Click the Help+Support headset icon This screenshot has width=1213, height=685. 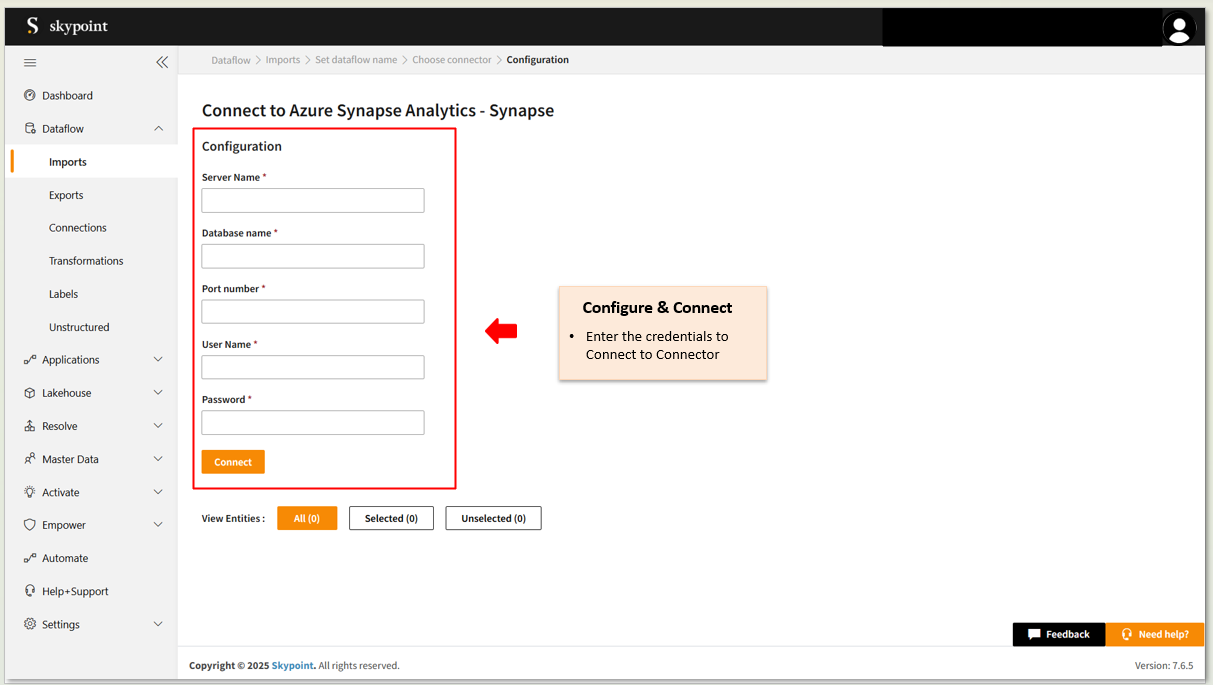pyautogui.click(x=30, y=591)
